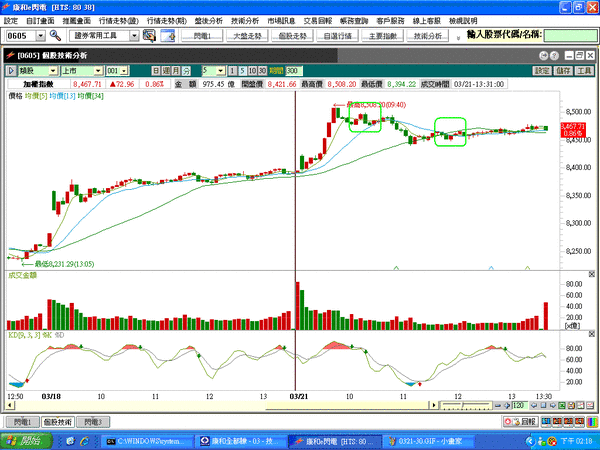Image resolution: width=600 pixels, height=450 pixels.
Task: Click the third red layout icon beside 回報
Action: 568,422
